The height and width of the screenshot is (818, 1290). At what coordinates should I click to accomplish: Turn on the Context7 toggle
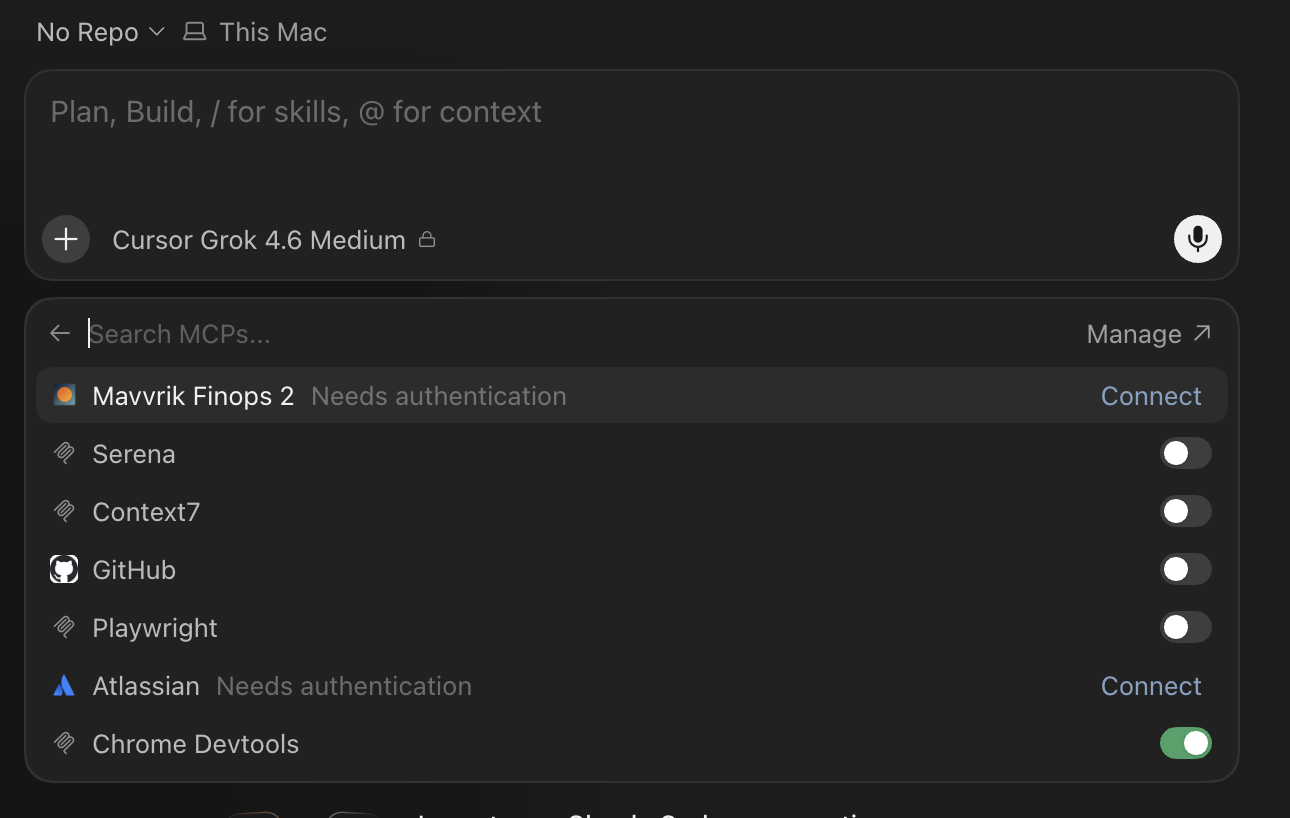[1186, 511]
